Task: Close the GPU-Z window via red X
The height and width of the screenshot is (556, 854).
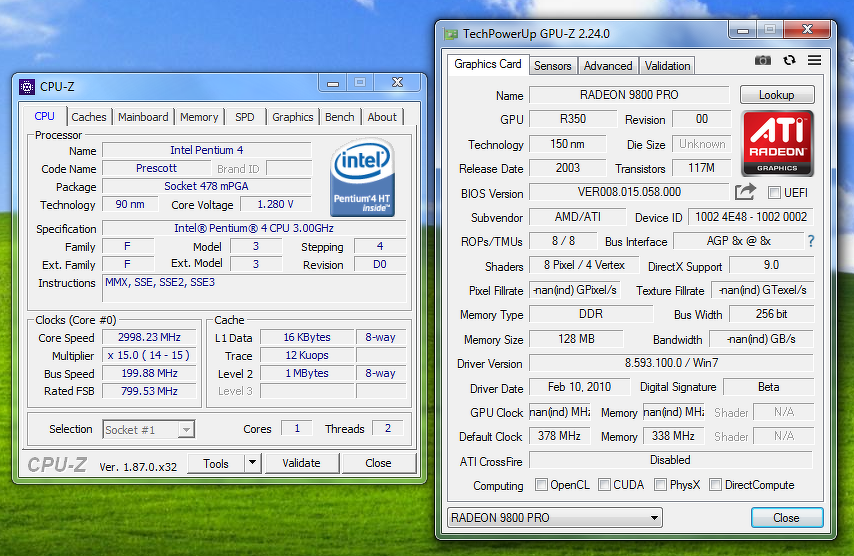Action: coord(807,29)
